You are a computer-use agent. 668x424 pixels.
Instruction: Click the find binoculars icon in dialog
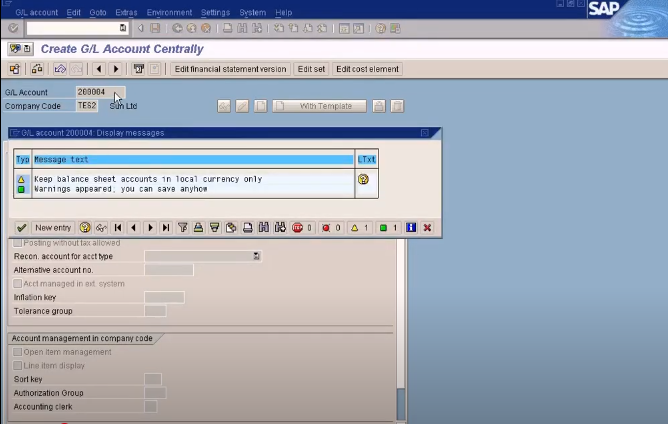click(x=264, y=228)
